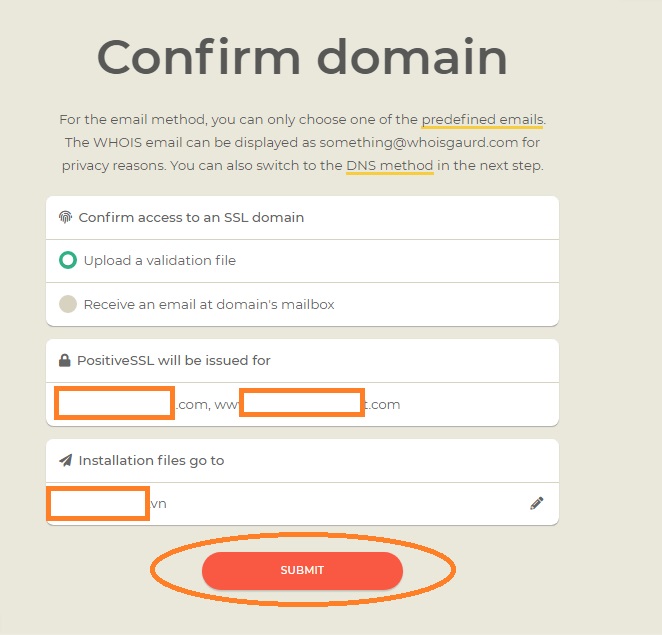Click the Upload a validation file label text
Image resolution: width=662 pixels, height=635 pixels.
pyautogui.click(x=160, y=261)
